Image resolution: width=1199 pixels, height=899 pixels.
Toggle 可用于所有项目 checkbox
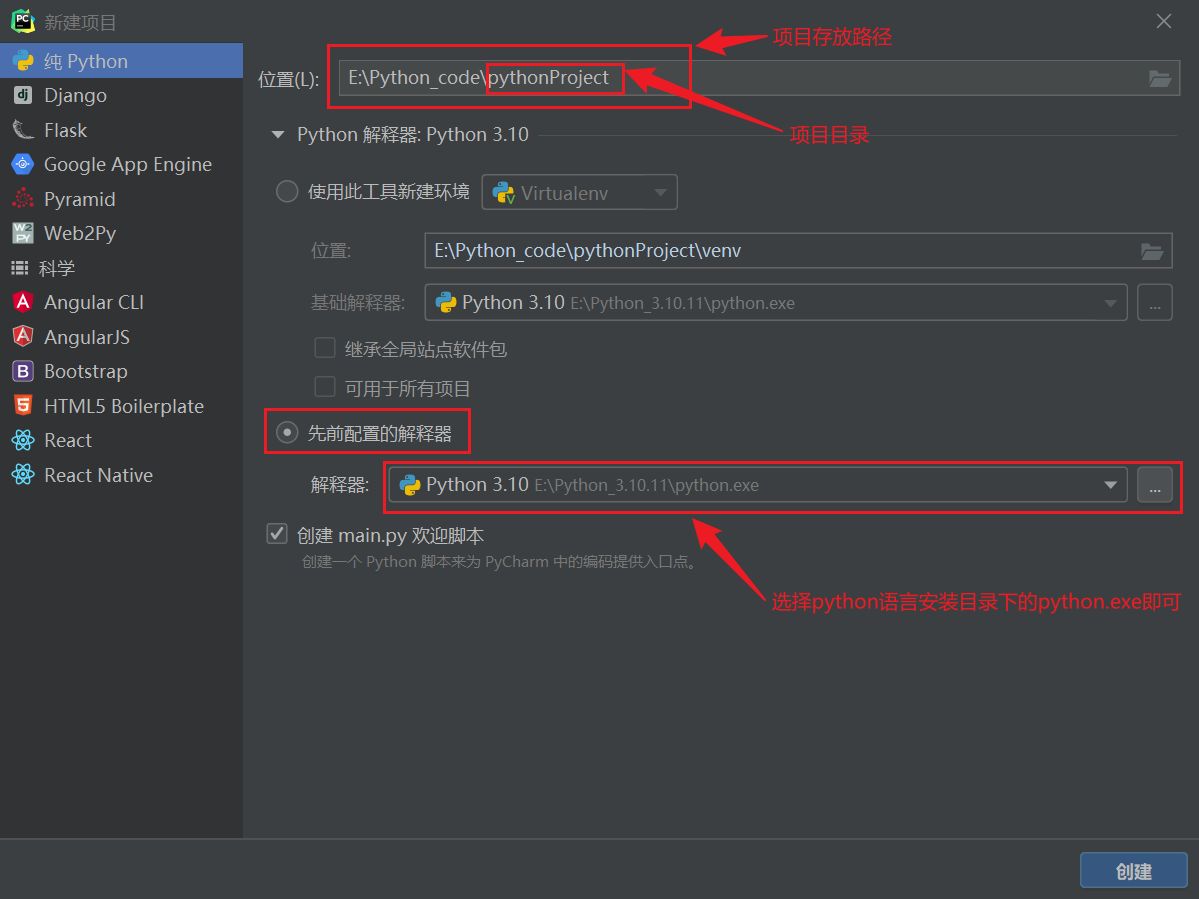tap(325, 388)
